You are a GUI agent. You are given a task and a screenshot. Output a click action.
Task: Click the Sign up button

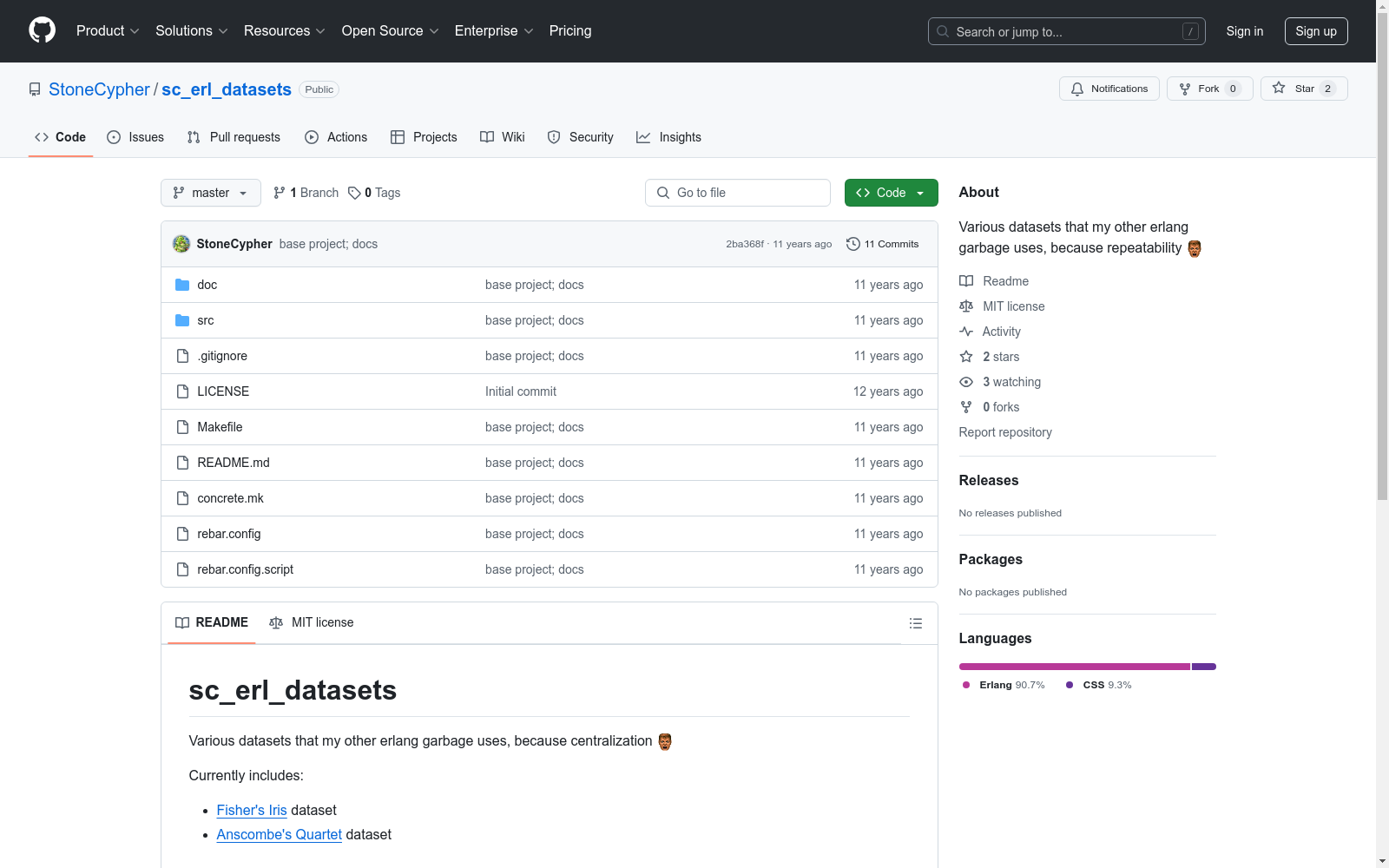1316,31
